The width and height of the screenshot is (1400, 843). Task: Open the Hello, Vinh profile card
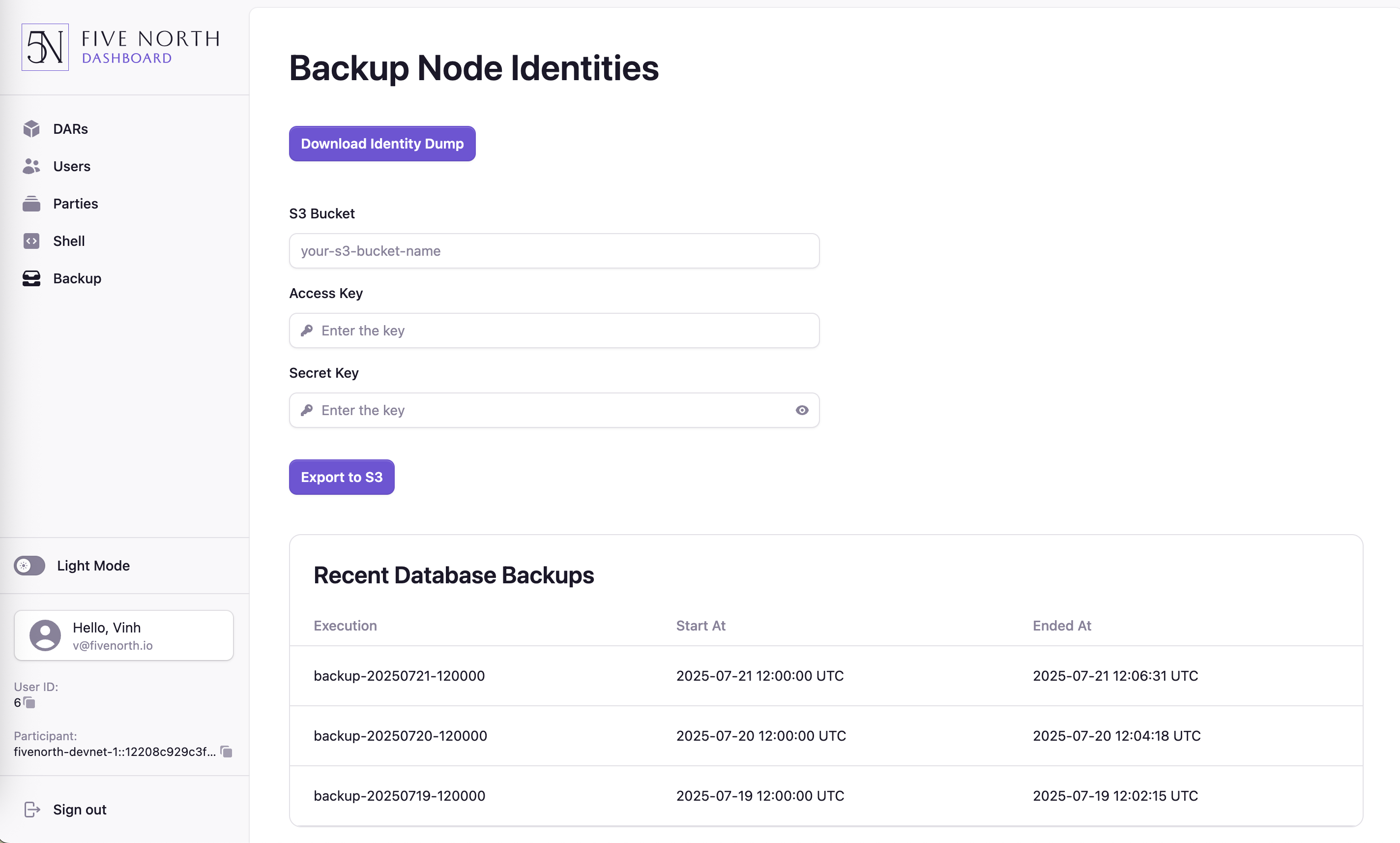pos(124,635)
